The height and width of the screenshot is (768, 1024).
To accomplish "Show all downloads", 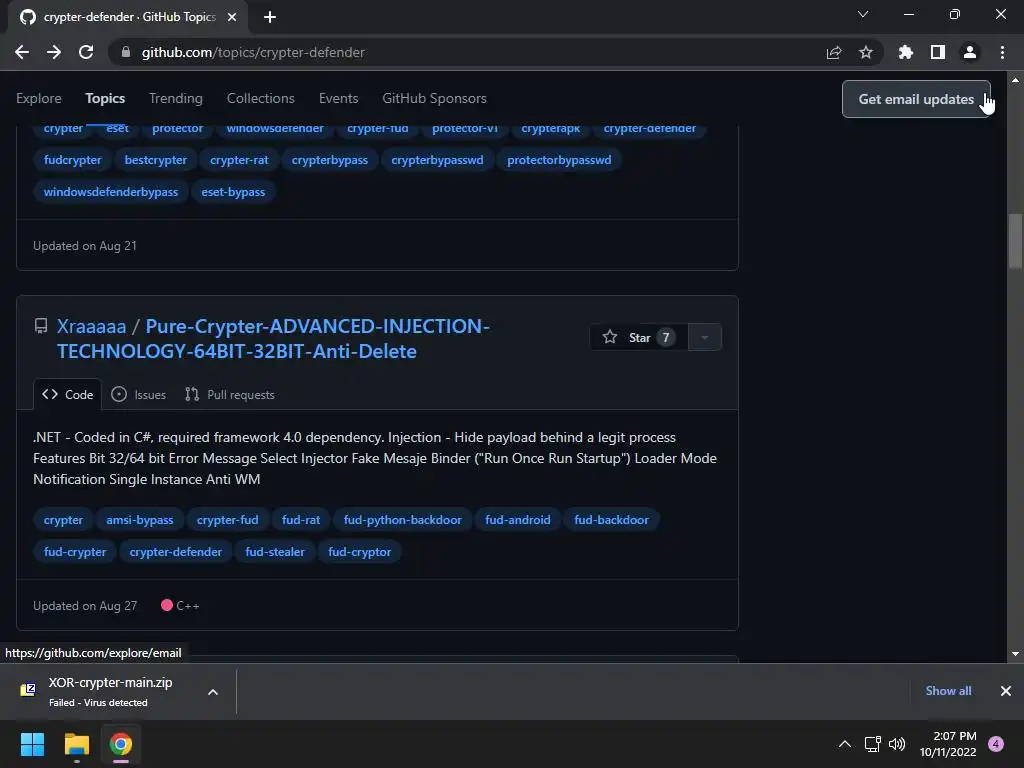I will click(948, 691).
